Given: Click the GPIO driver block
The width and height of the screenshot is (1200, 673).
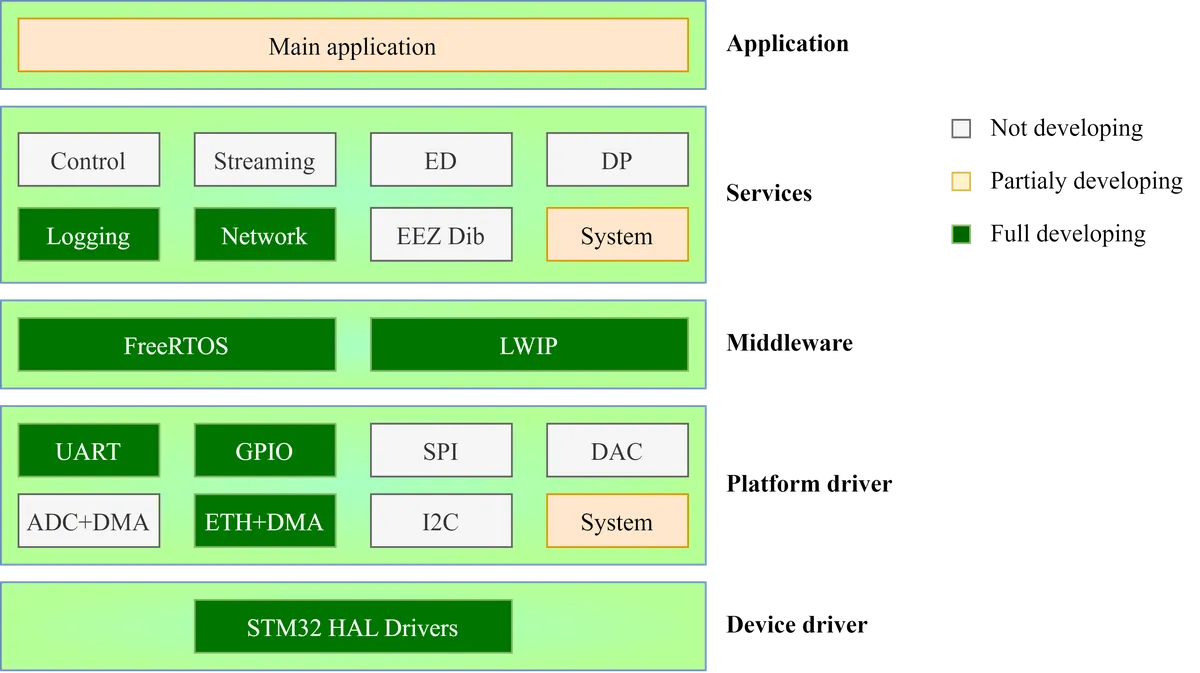Looking at the screenshot, I should (x=265, y=450).
